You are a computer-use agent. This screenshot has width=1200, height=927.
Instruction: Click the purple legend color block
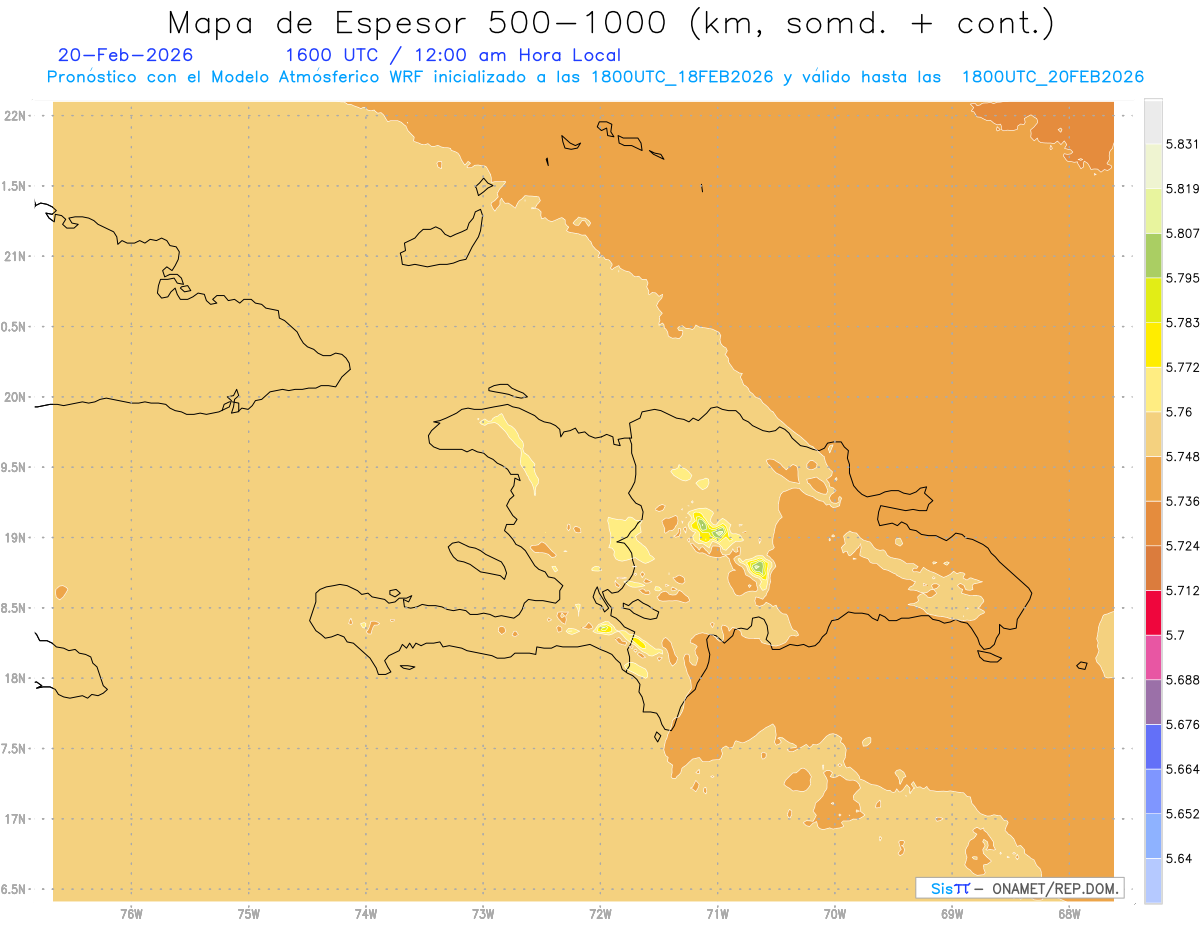1153,702
